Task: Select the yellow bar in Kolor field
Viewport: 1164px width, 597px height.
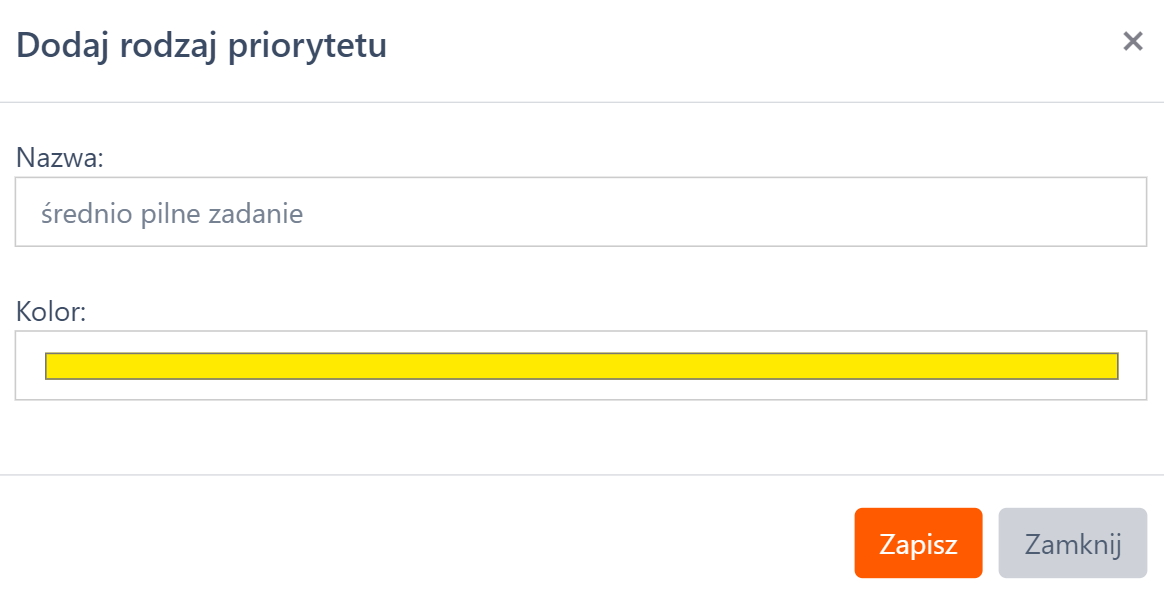Action: tap(581, 366)
